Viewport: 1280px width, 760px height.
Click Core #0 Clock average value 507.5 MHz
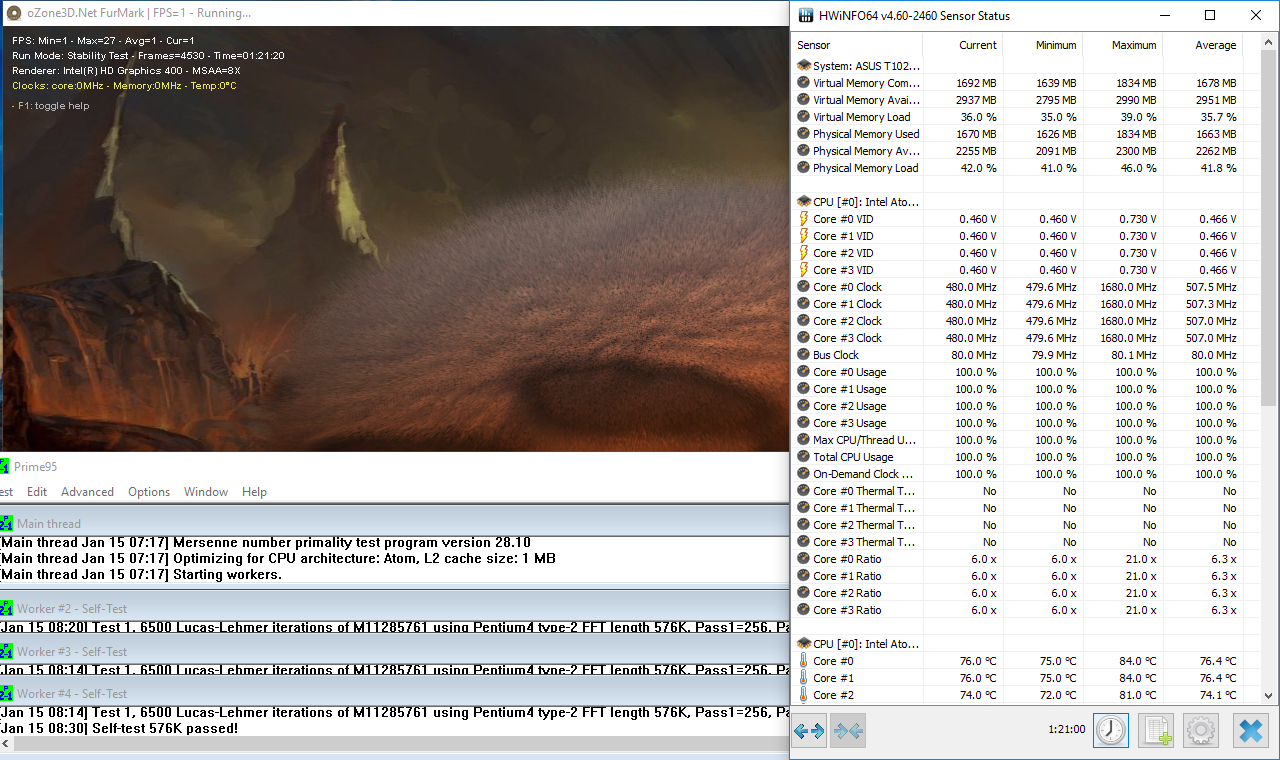pyautogui.click(x=1209, y=287)
